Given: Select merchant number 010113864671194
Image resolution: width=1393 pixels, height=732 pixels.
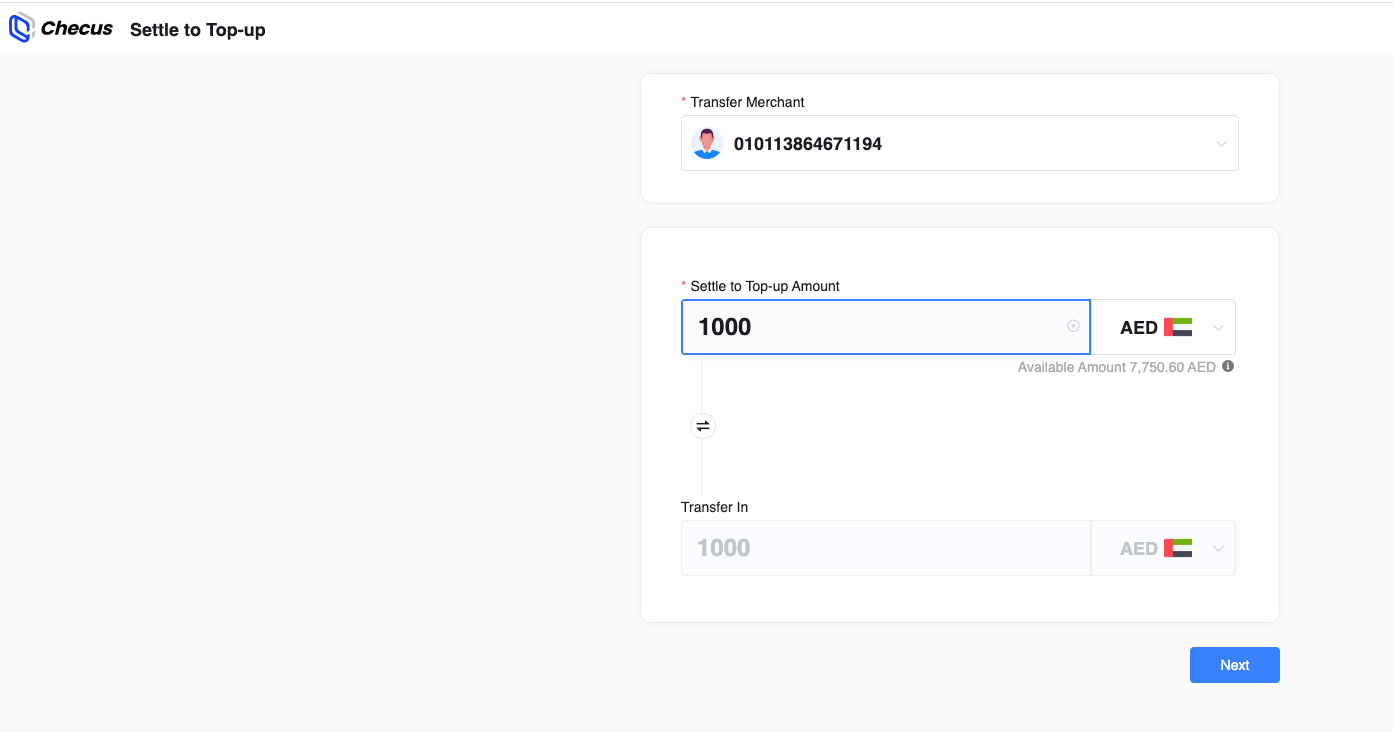Looking at the screenshot, I should pyautogui.click(x=808, y=144).
